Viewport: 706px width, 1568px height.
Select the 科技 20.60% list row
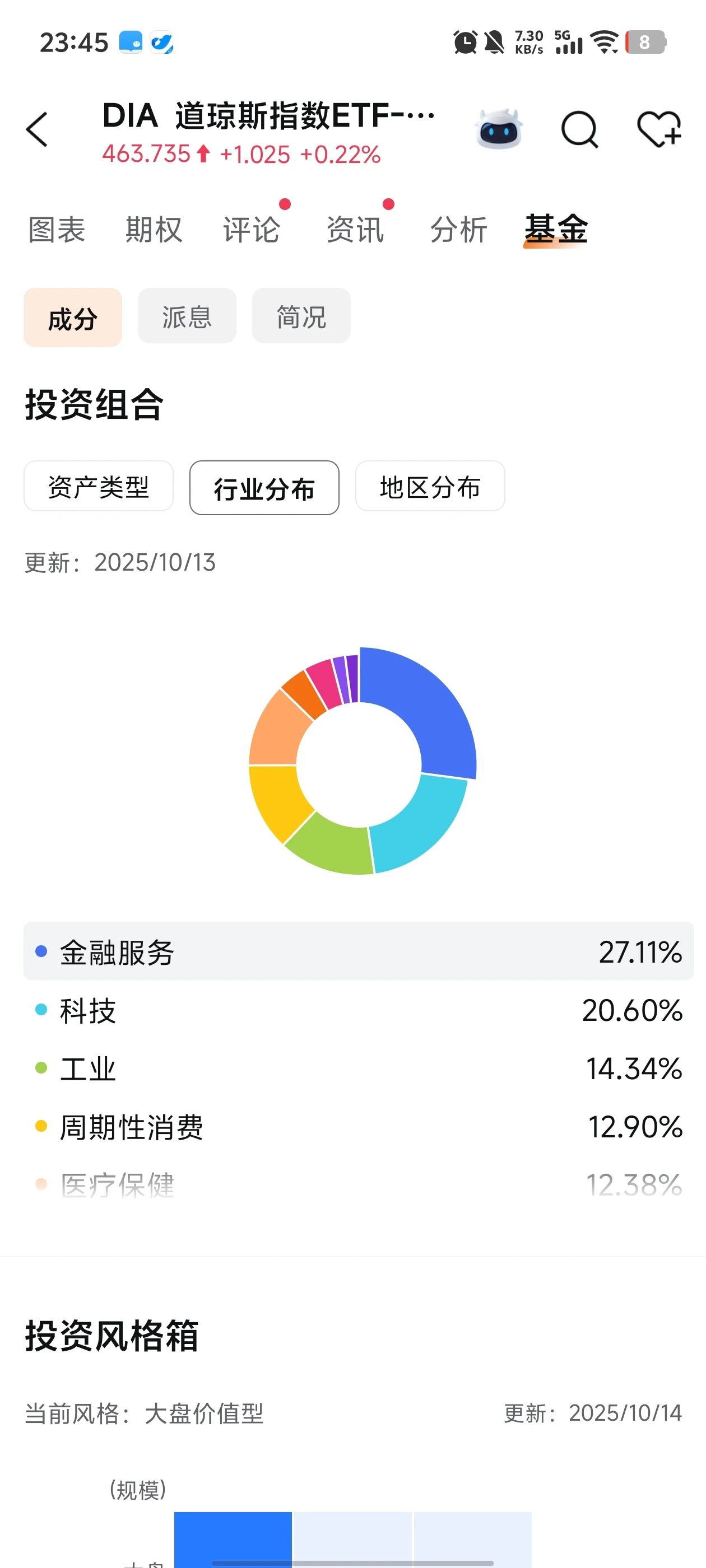(x=358, y=1010)
